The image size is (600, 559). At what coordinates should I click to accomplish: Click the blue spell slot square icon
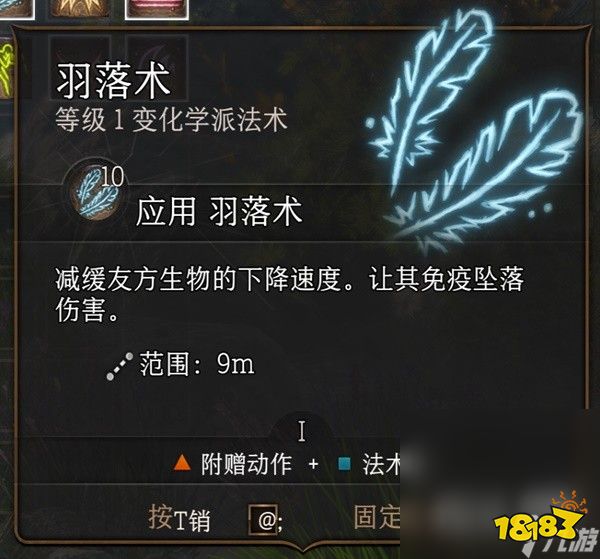pyautogui.click(x=344, y=463)
